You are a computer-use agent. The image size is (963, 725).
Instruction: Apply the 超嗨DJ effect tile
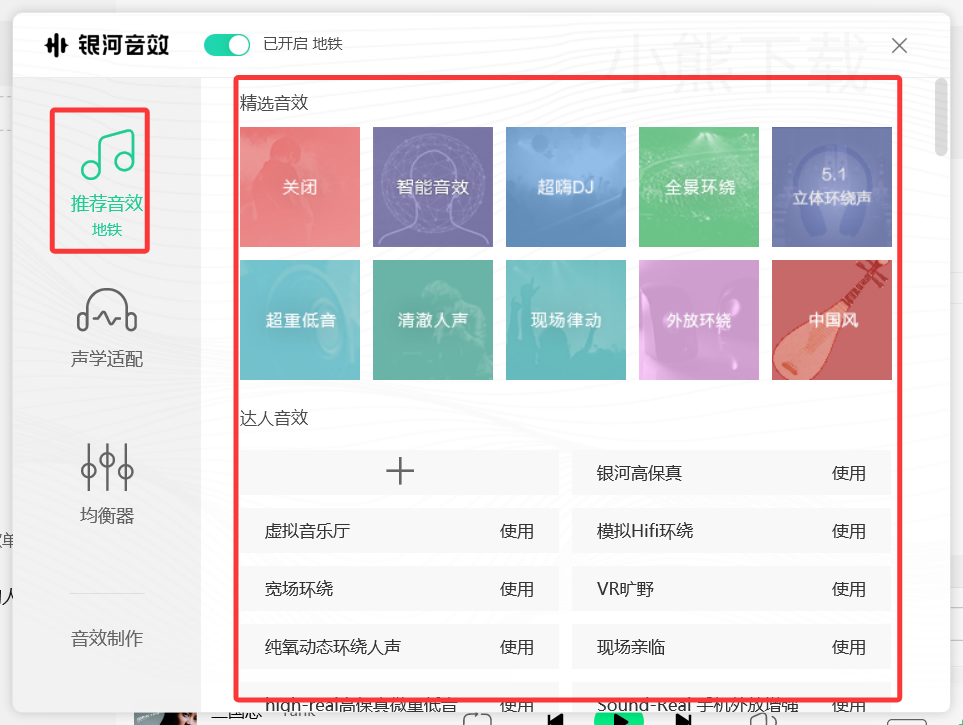coord(566,187)
